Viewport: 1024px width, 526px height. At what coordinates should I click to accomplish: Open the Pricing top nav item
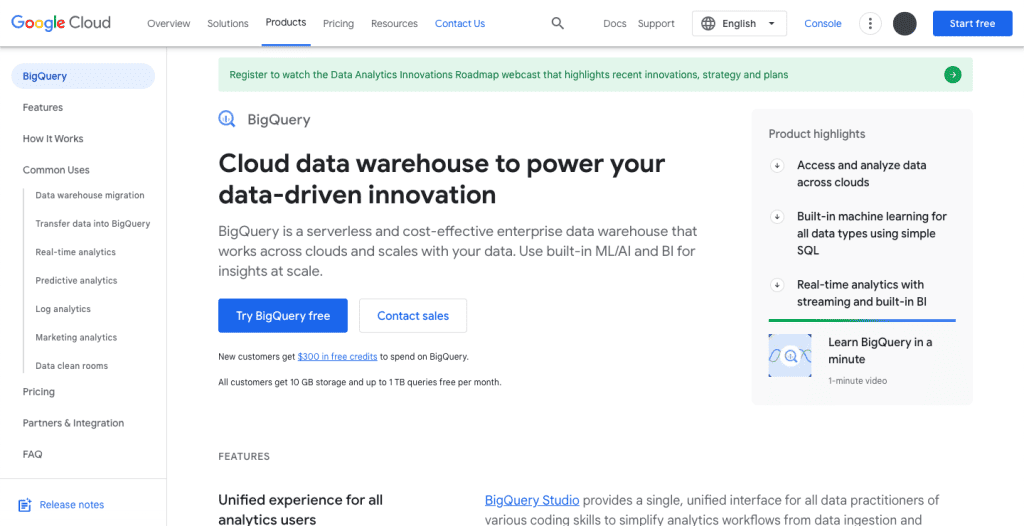(338, 24)
